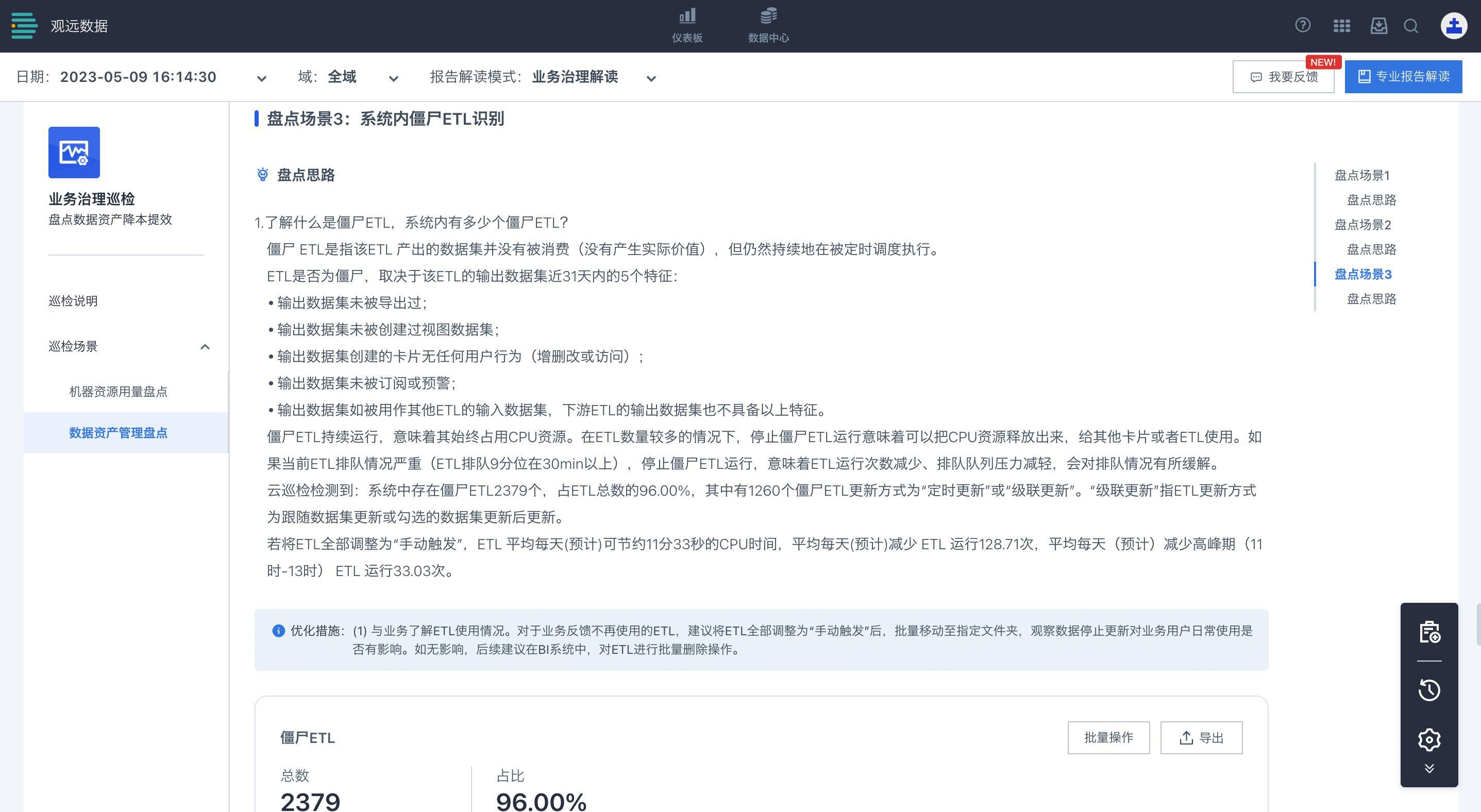Open the user avatar menu
The image size is (1481, 812).
[1454, 26]
